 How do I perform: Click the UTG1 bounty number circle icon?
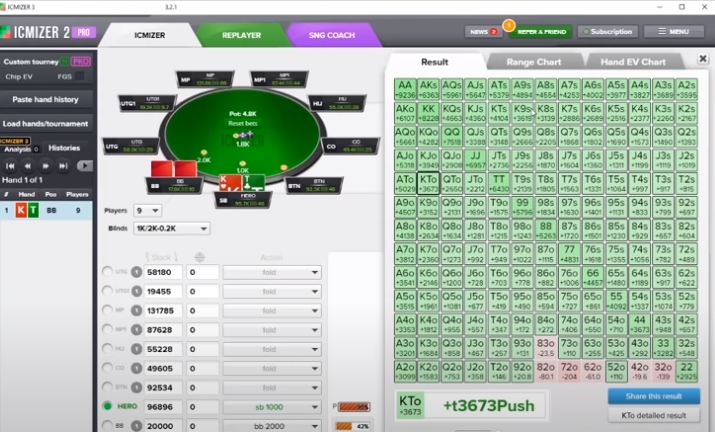click(x=136, y=291)
